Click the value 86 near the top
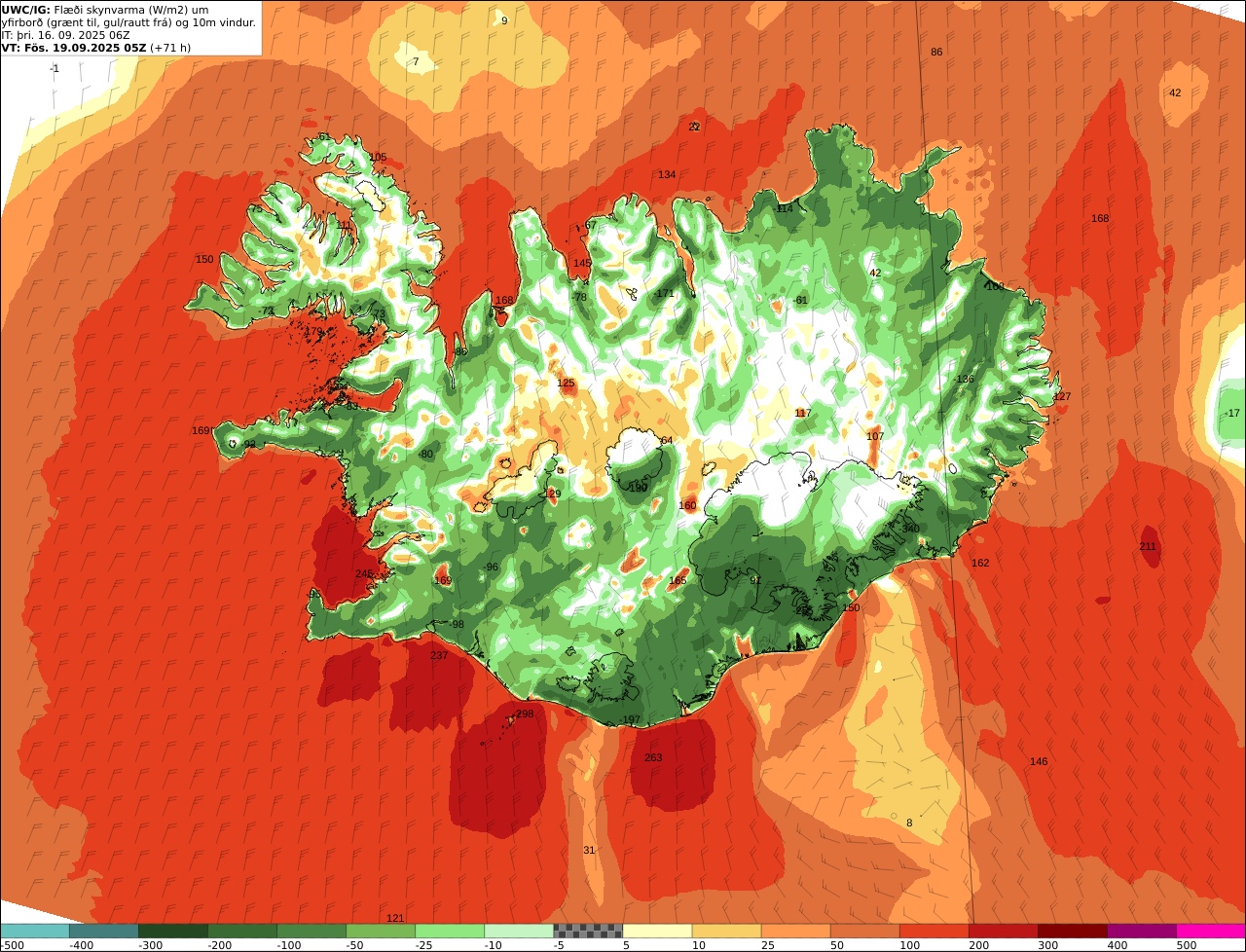 click(x=936, y=53)
